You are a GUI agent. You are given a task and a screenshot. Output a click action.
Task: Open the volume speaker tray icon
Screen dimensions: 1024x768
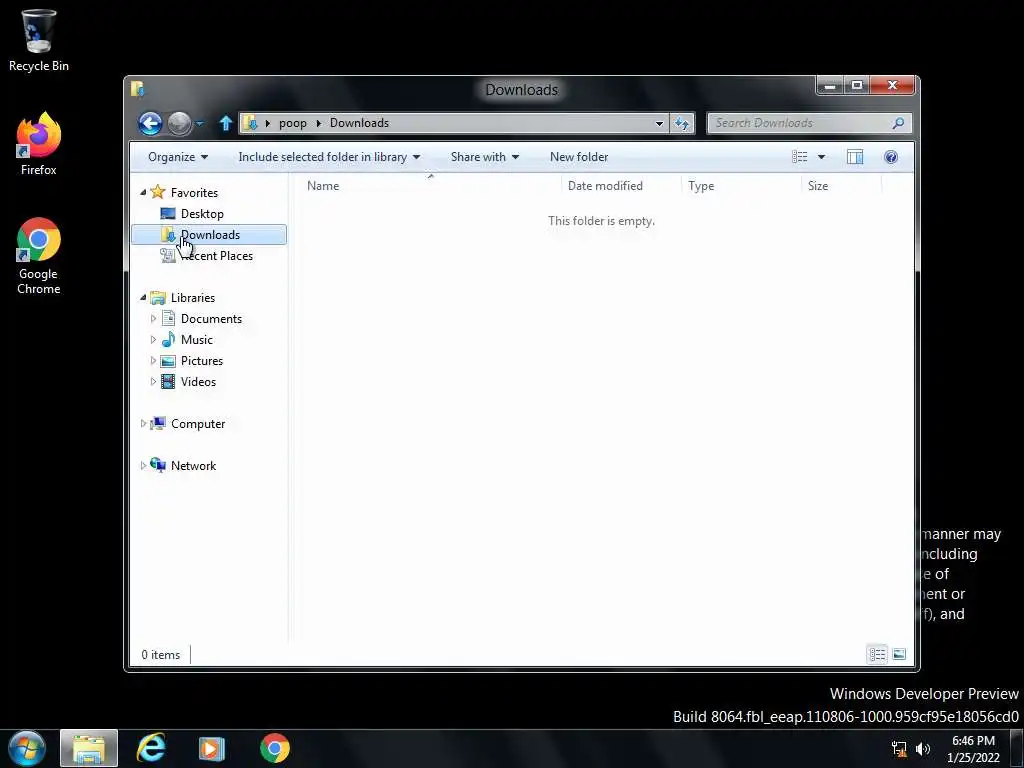pyautogui.click(x=923, y=749)
